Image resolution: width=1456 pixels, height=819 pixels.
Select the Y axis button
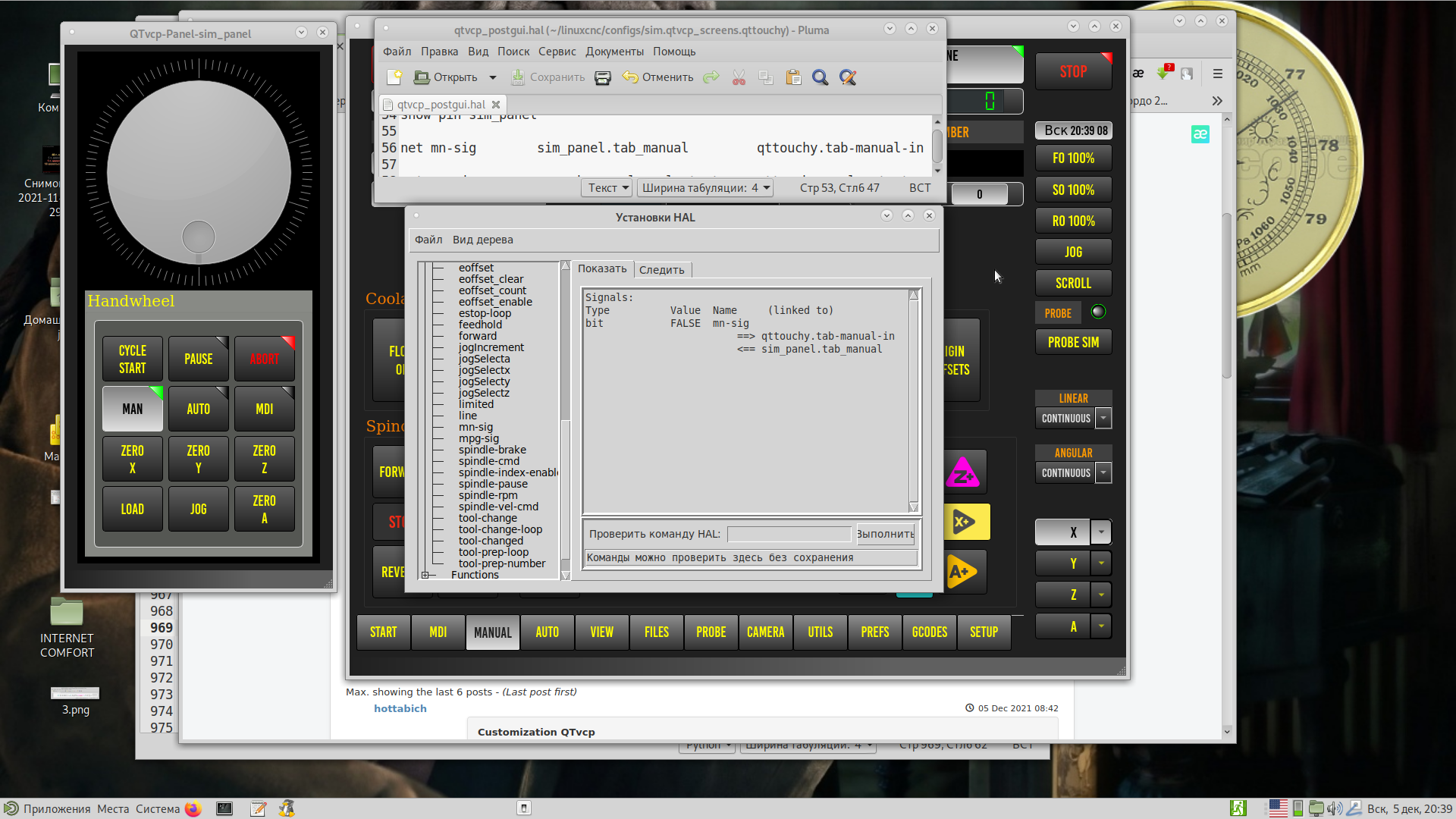point(1063,563)
